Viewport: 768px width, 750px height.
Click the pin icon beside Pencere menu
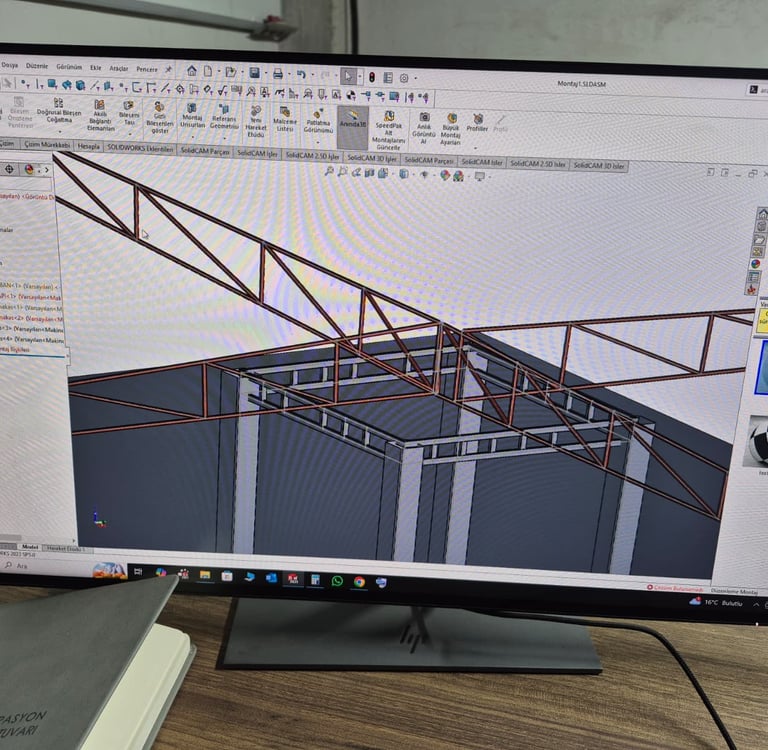pyautogui.click(x=168, y=70)
